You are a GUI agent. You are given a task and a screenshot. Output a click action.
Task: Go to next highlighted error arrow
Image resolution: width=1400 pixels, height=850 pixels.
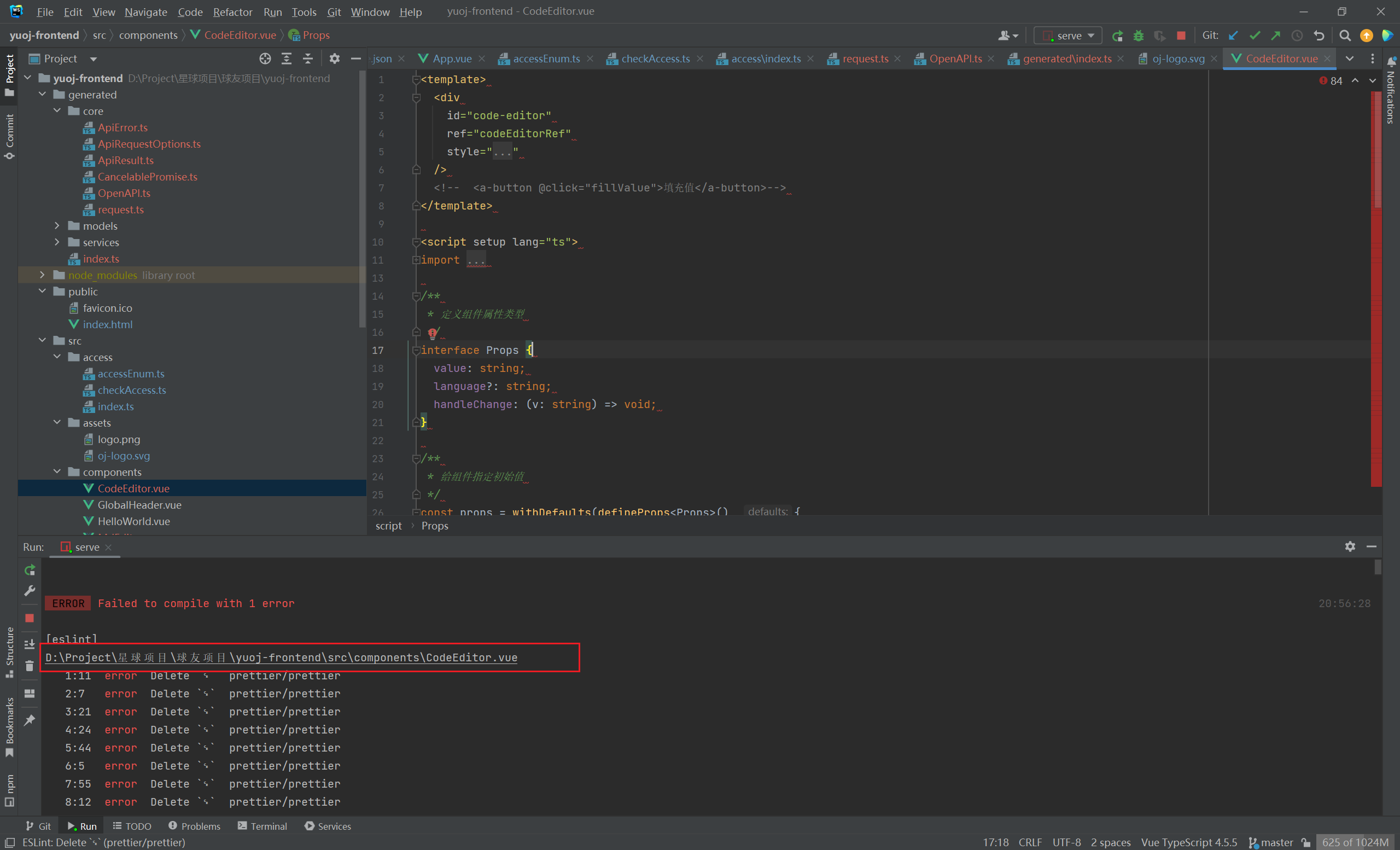[x=1373, y=81]
